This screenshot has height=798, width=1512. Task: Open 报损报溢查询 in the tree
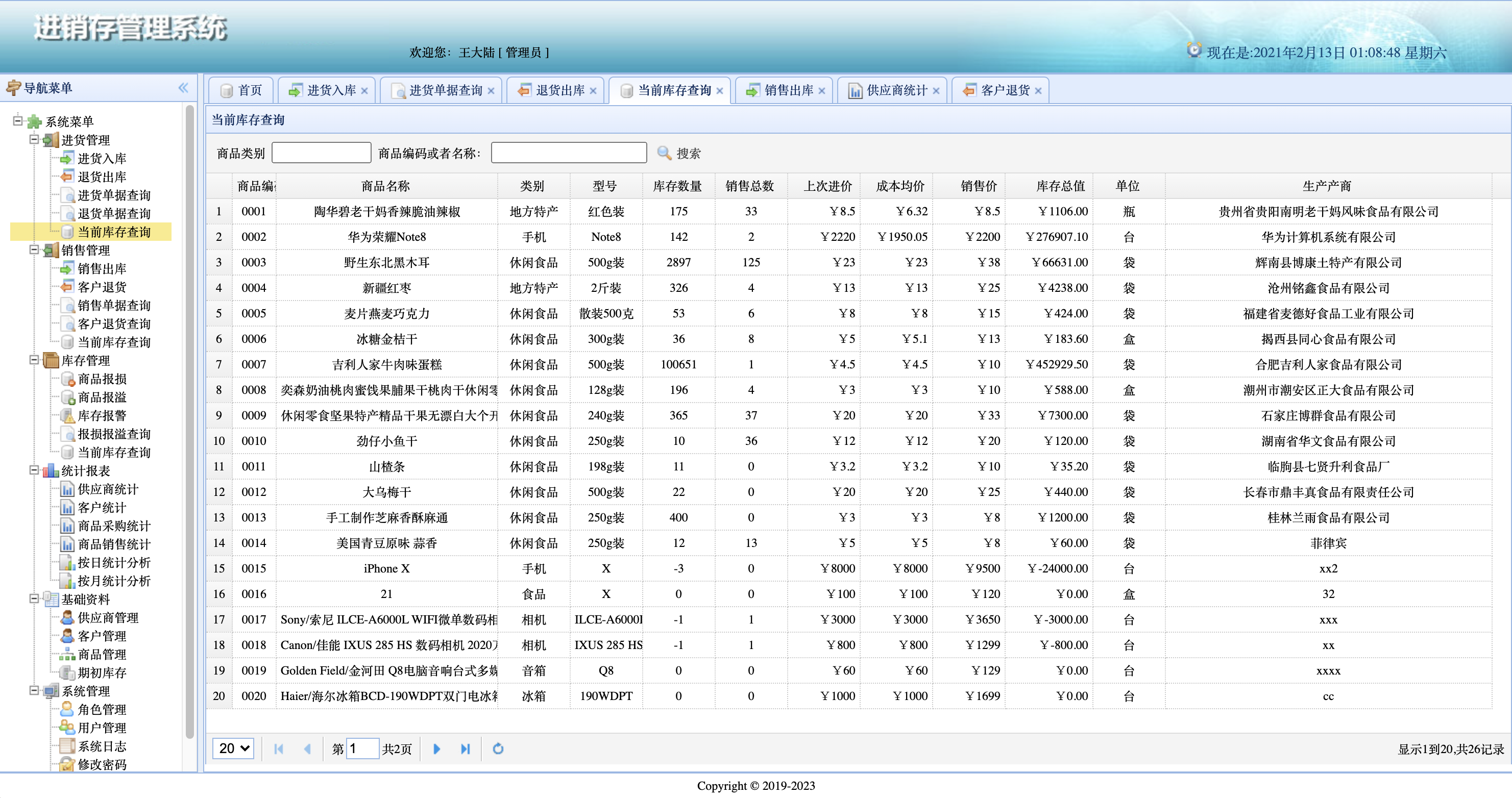click(x=114, y=434)
